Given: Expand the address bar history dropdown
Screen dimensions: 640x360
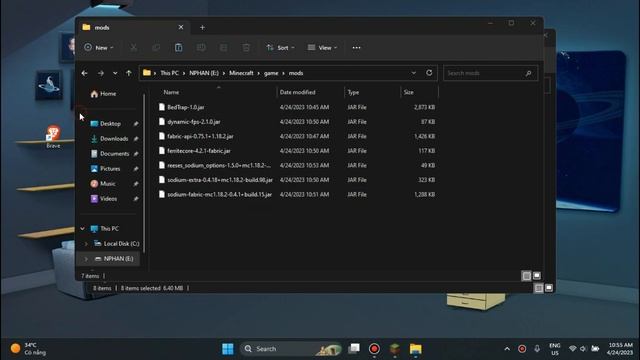Looking at the screenshot, I should click(x=413, y=73).
